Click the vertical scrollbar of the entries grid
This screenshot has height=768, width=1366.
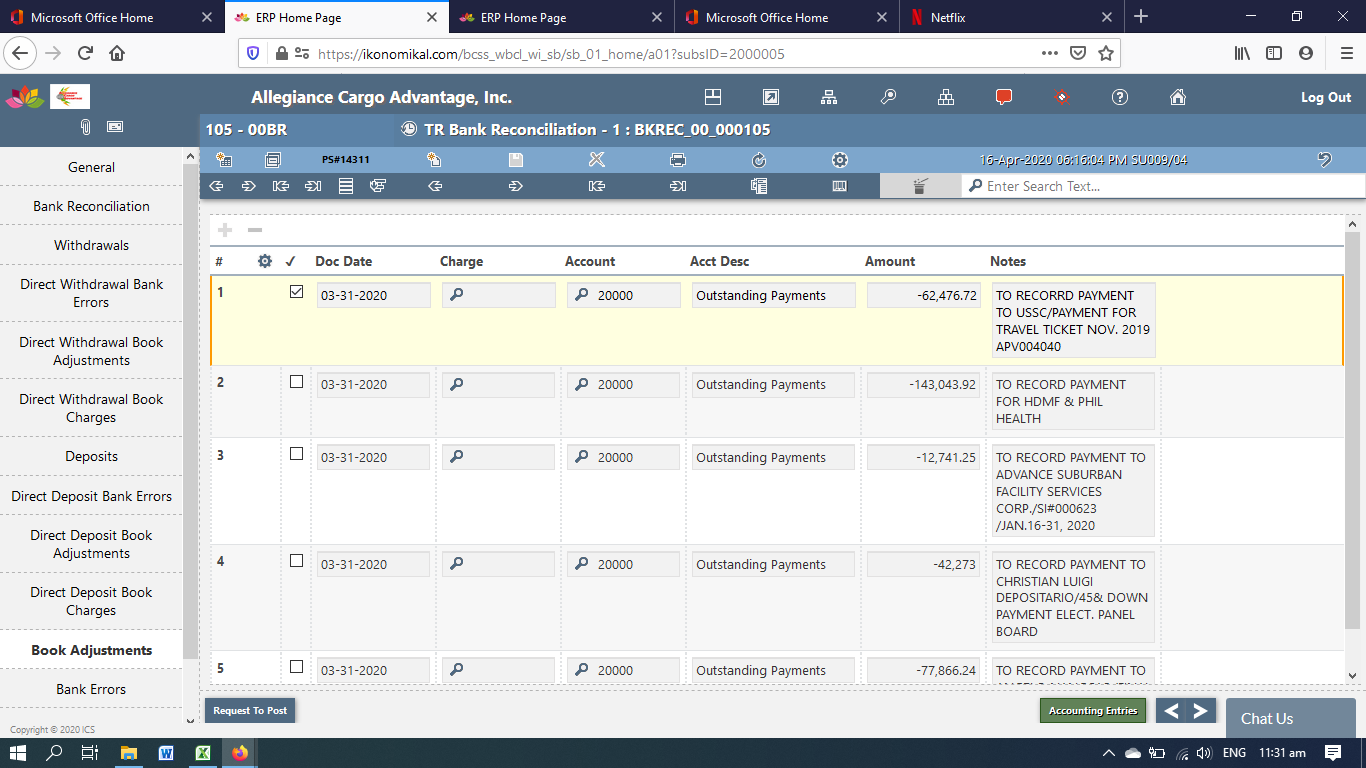pos(1353,430)
